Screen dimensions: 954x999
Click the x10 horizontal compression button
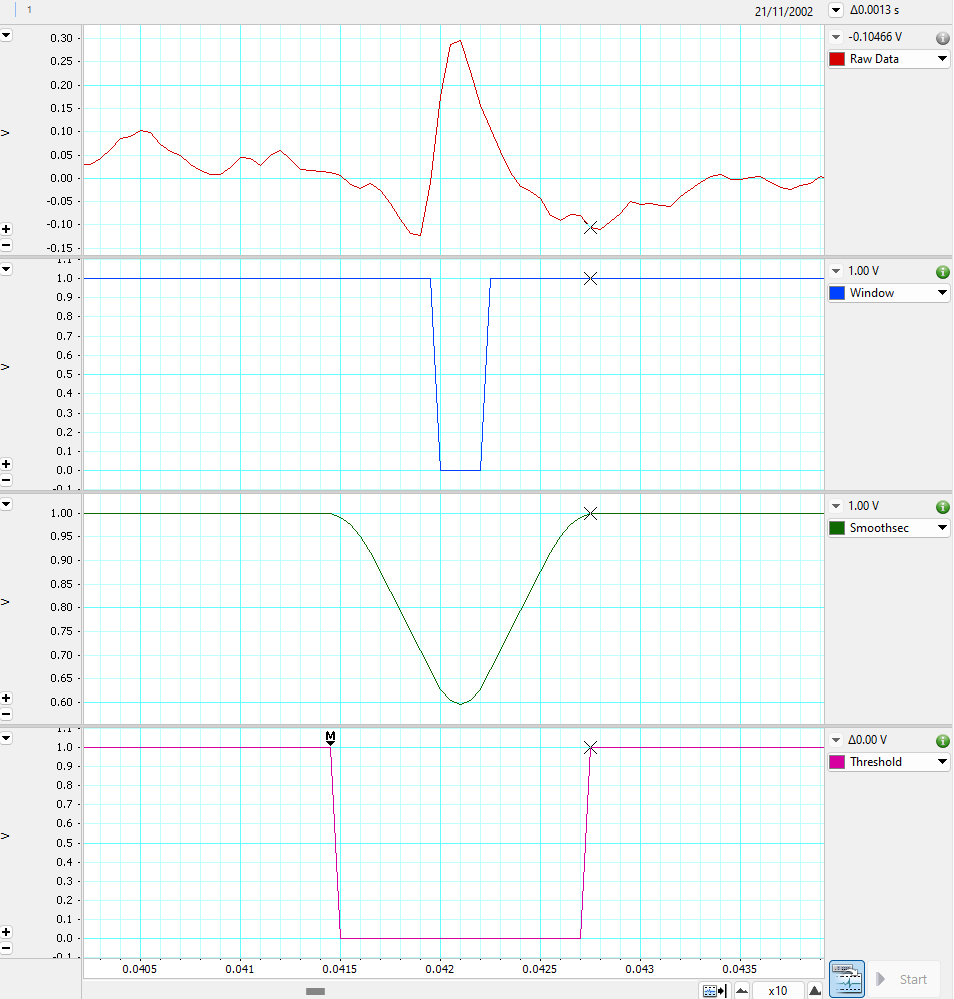[778, 991]
